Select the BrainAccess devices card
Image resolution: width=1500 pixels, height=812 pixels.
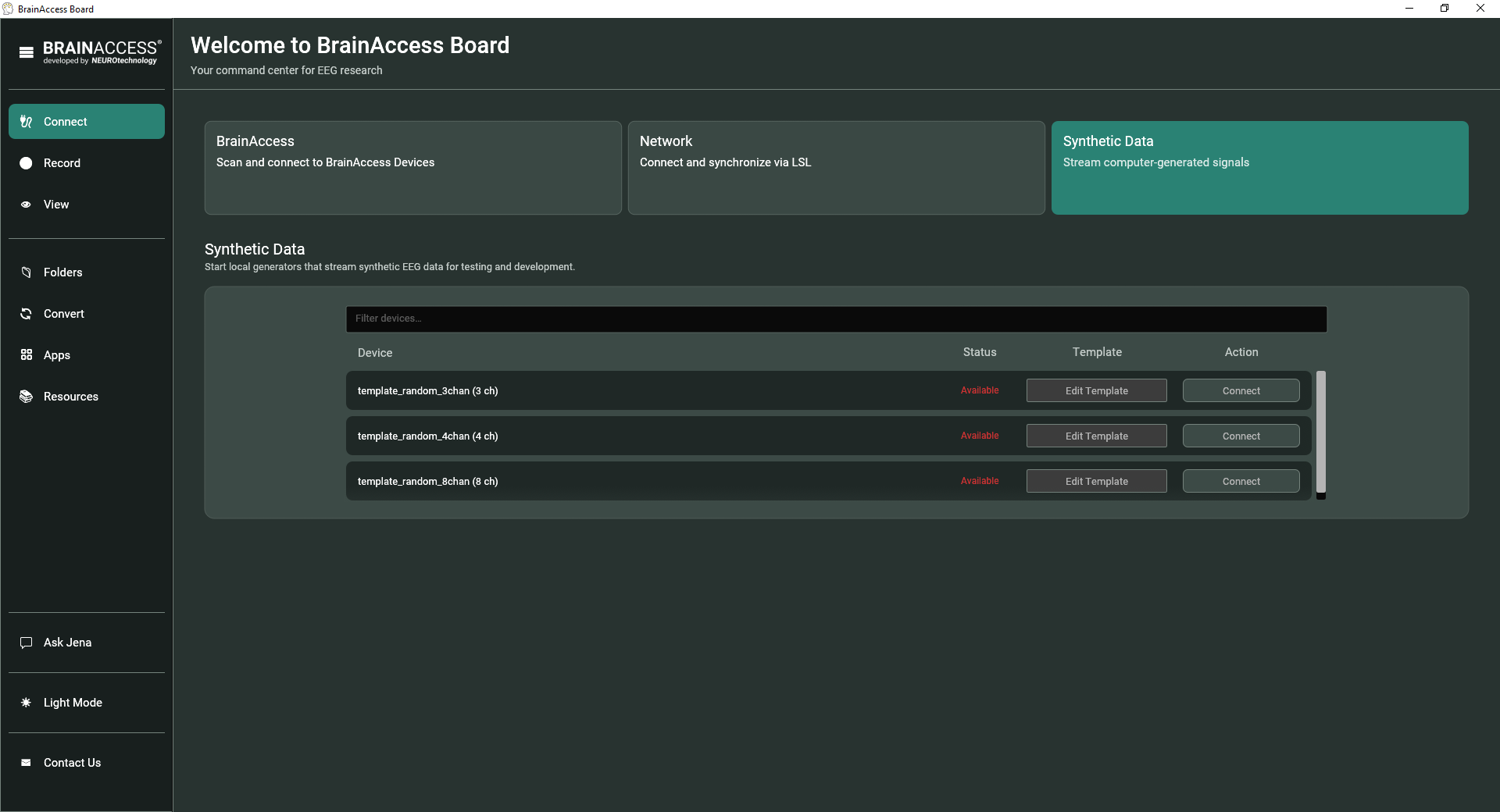pyautogui.click(x=413, y=168)
